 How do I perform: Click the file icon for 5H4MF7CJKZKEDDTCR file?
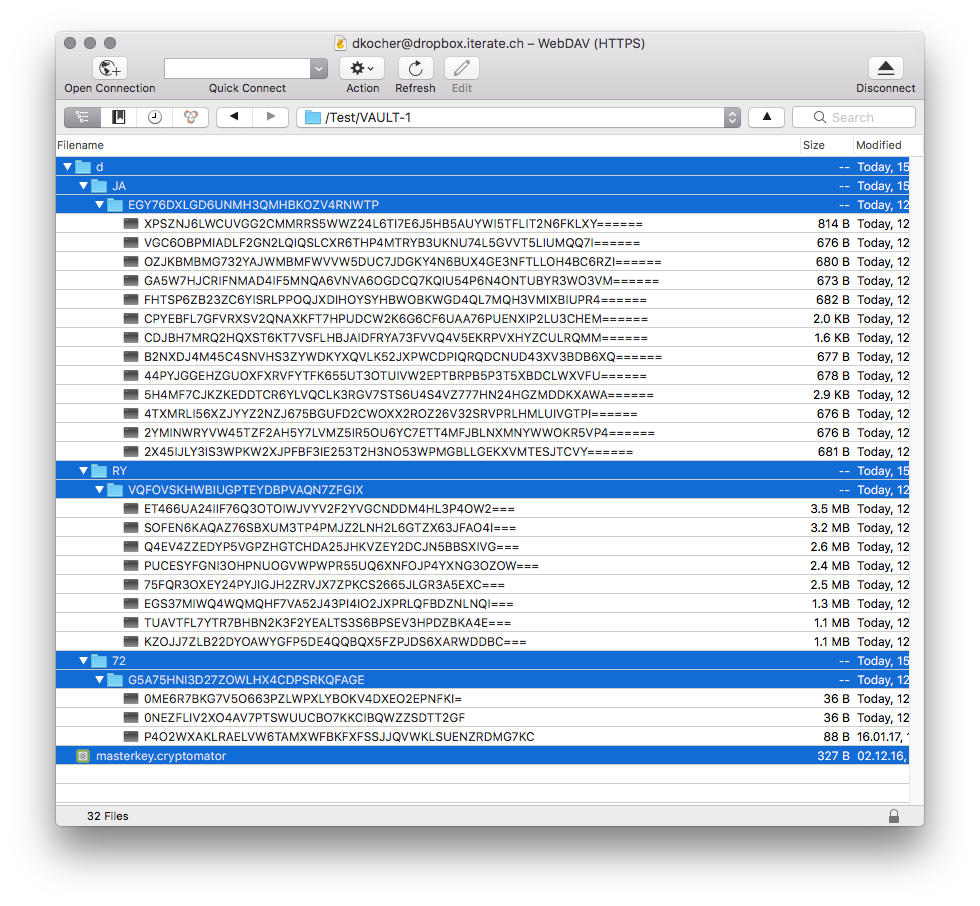point(131,395)
